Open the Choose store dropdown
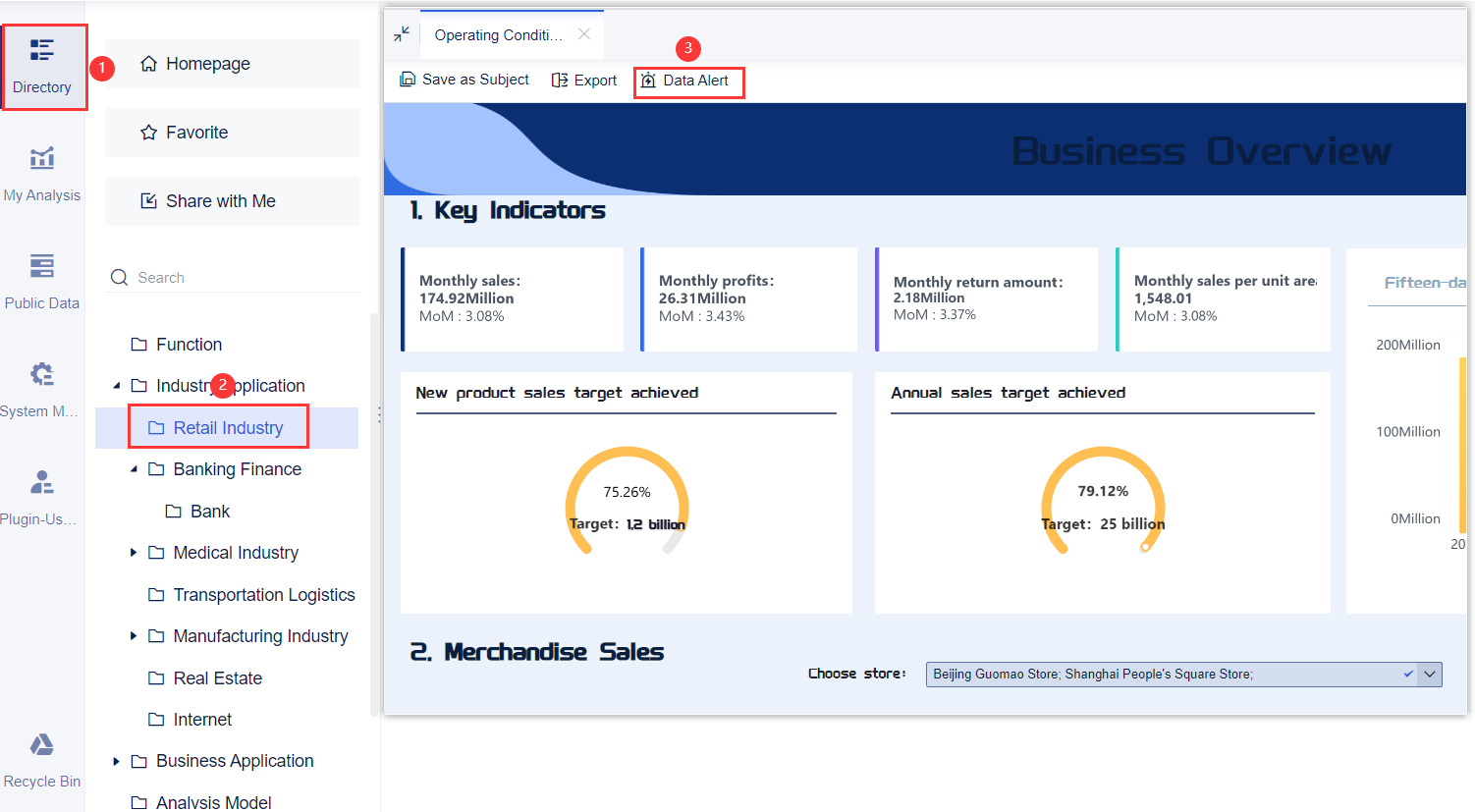1475x812 pixels. [1430, 675]
